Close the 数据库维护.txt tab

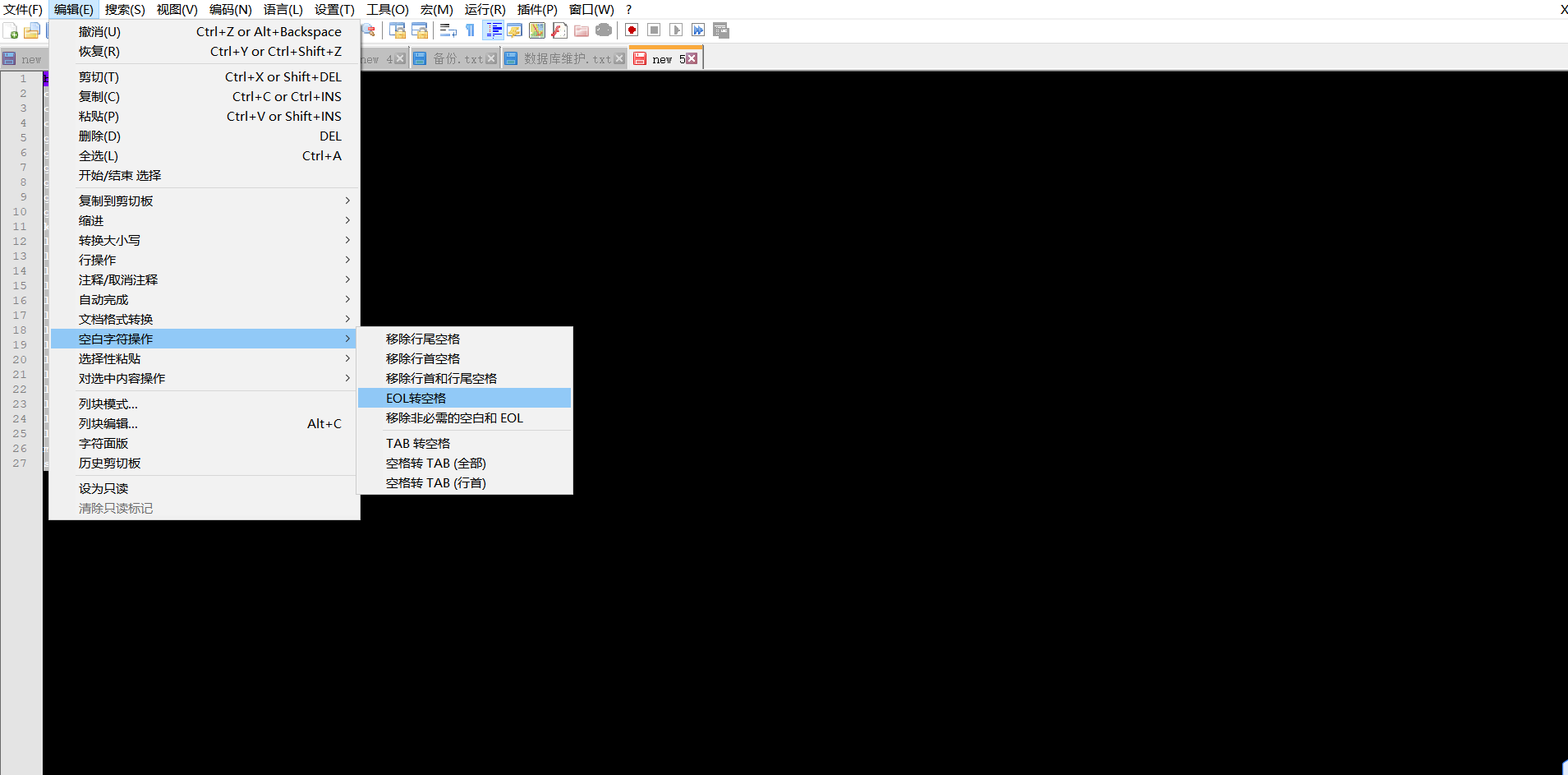click(x=619, y=58)
